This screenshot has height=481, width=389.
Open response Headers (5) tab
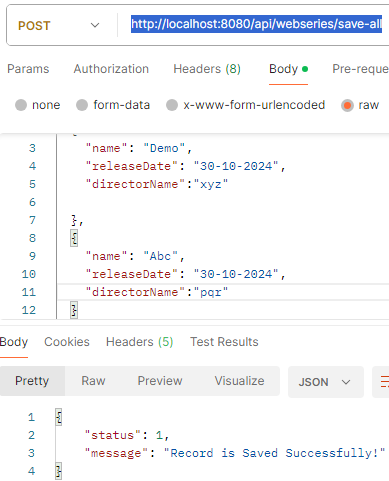139,342
